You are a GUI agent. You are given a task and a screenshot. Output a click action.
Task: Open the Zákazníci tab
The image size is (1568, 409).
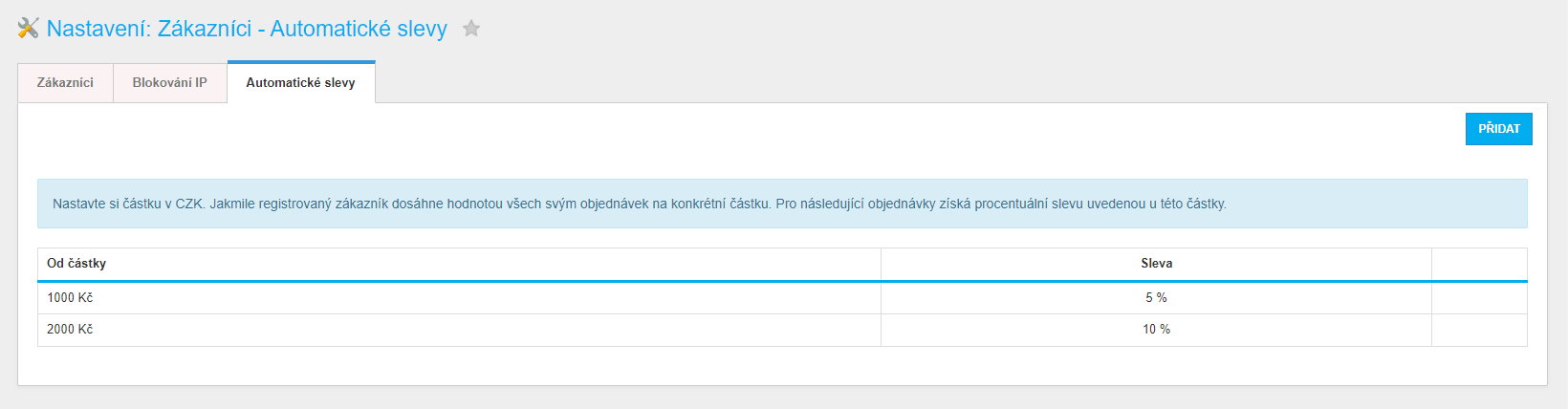(65, 83)
